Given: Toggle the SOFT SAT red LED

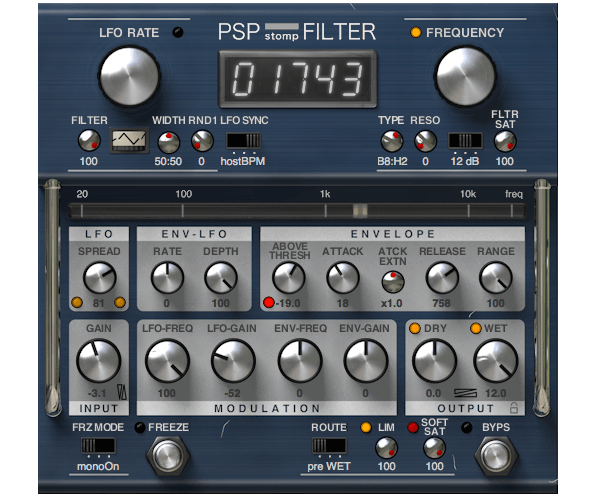Looking at the screenshot, I should click(413, 427).
